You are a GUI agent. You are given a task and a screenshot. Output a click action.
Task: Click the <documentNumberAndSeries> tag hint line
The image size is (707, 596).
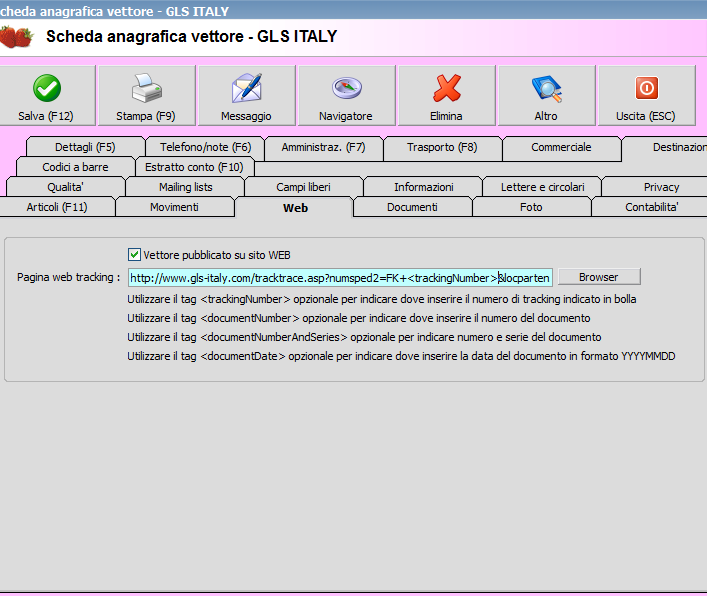pos(364,337)
